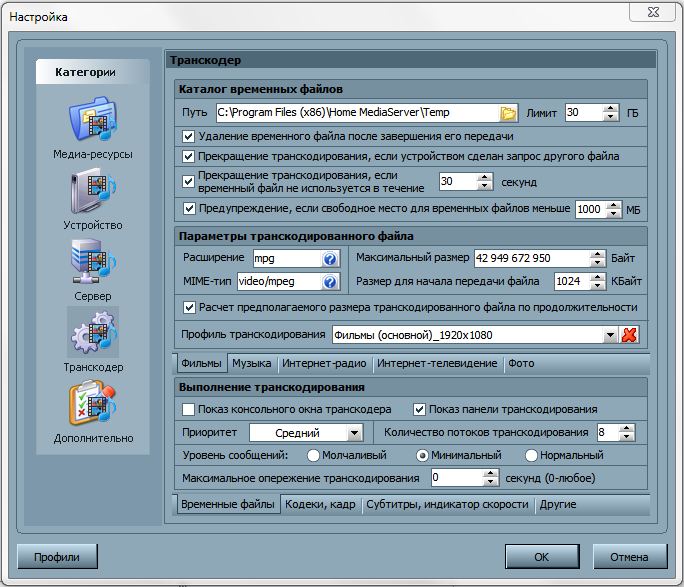Image resolution: width=684 pixels, height=587 pixels.
Task: Open the Медиа-ресурсы category icon
Action: (x=92, y=119)
